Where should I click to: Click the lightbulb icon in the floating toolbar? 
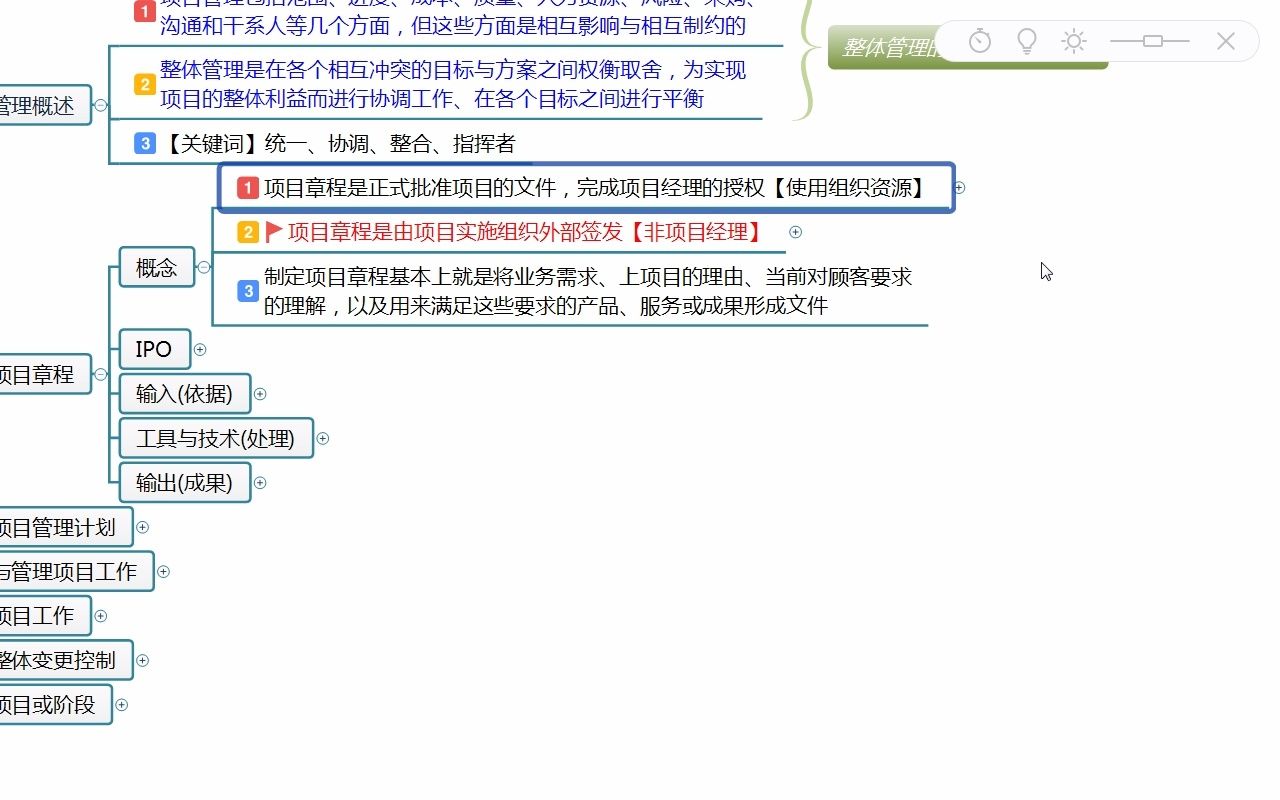click(x=1027, y=41)
